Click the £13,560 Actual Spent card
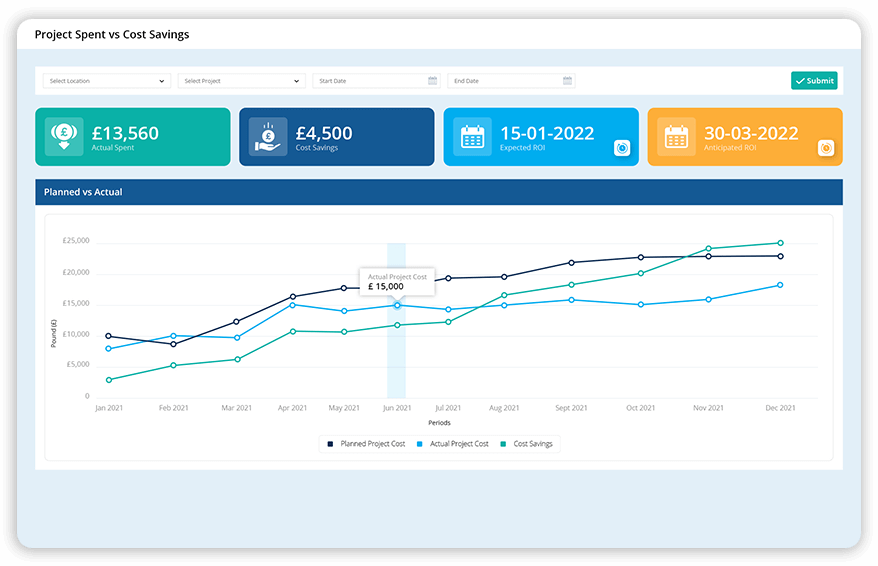This screenshot has height=566, width=878. 133,137
